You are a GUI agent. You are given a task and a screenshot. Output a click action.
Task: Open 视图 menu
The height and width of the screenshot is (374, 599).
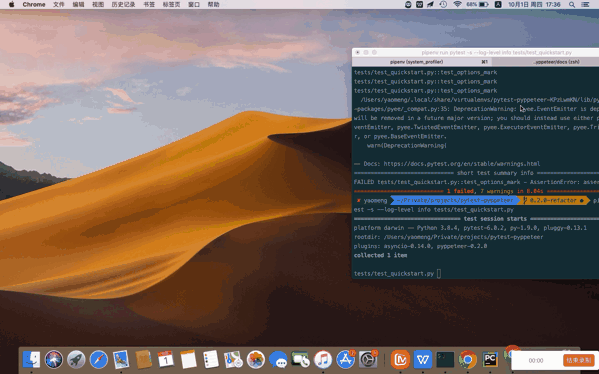pyautogui.click(x=98, y=5)
